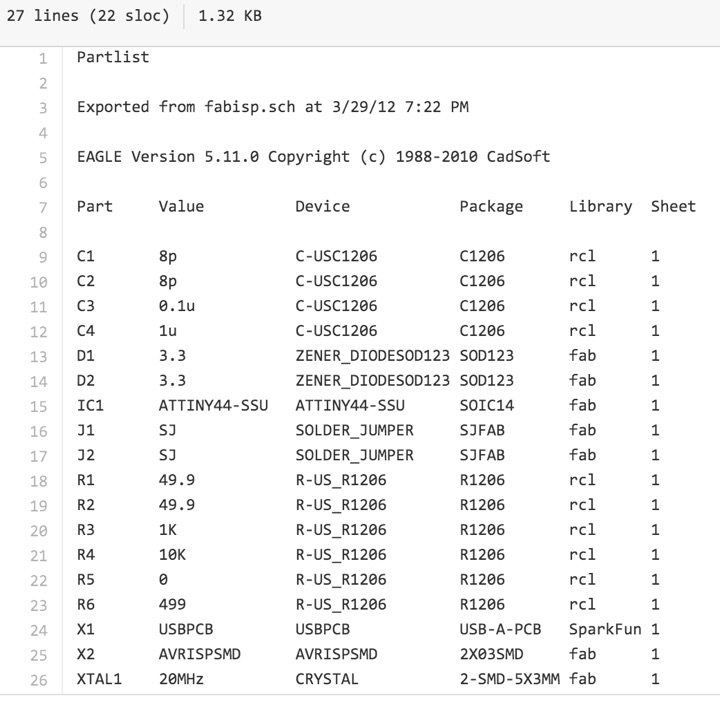The height and width of the screenshot is (712, 720).
Task: Click the 'Partlist' title text
Action: tap(113, 57)
